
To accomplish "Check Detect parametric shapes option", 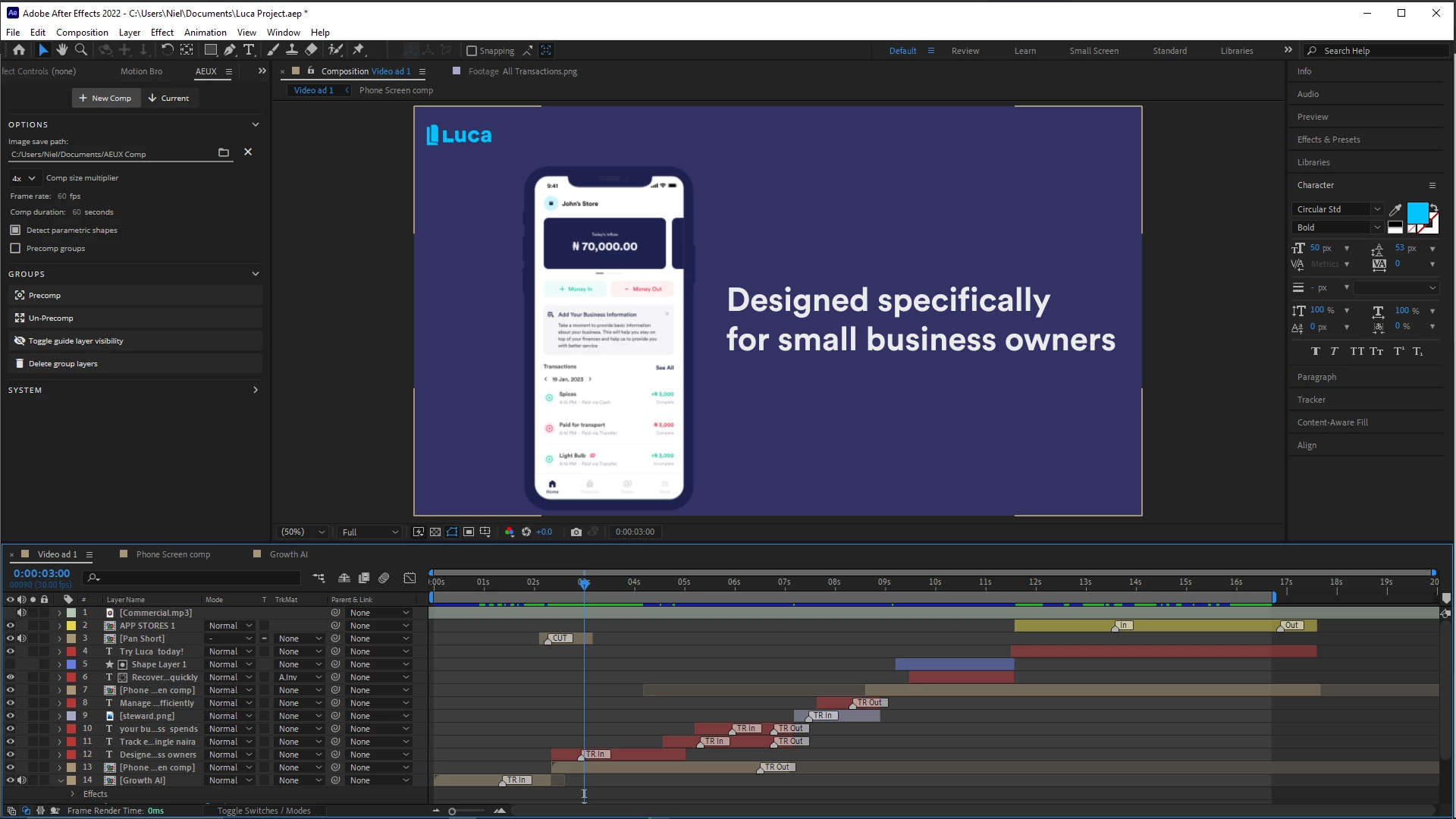I will 15,230.
